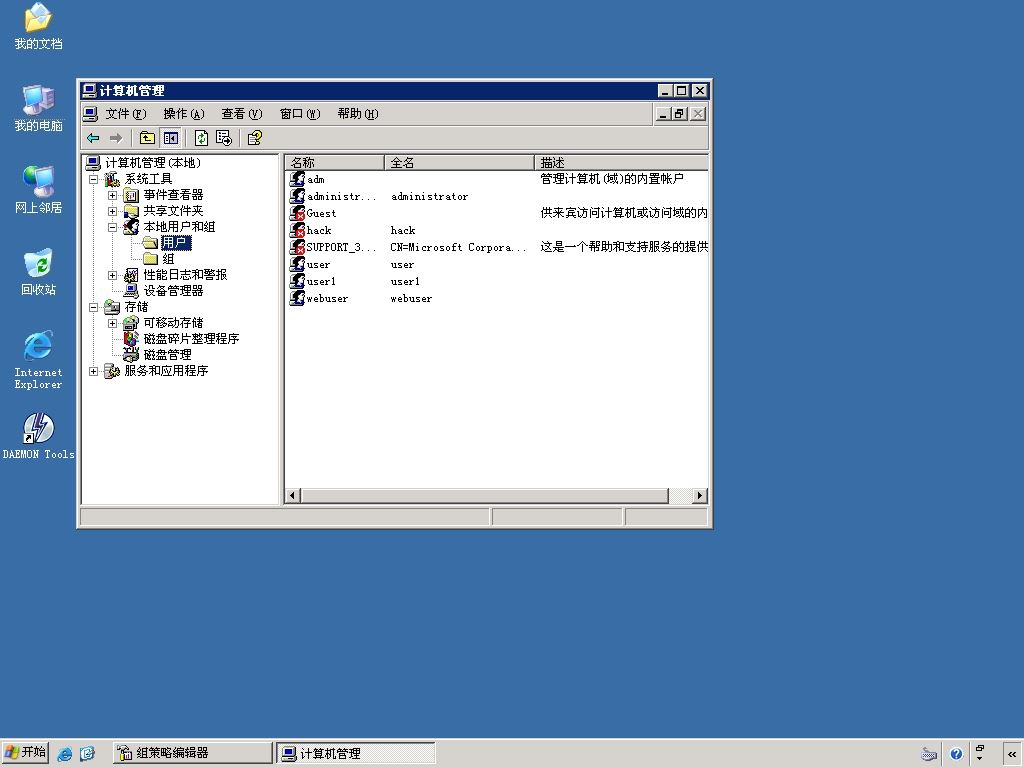This screenshot has height=768, width=1024.
Task: Click 计算机管理 taskbar button
Action: [356, 753]
